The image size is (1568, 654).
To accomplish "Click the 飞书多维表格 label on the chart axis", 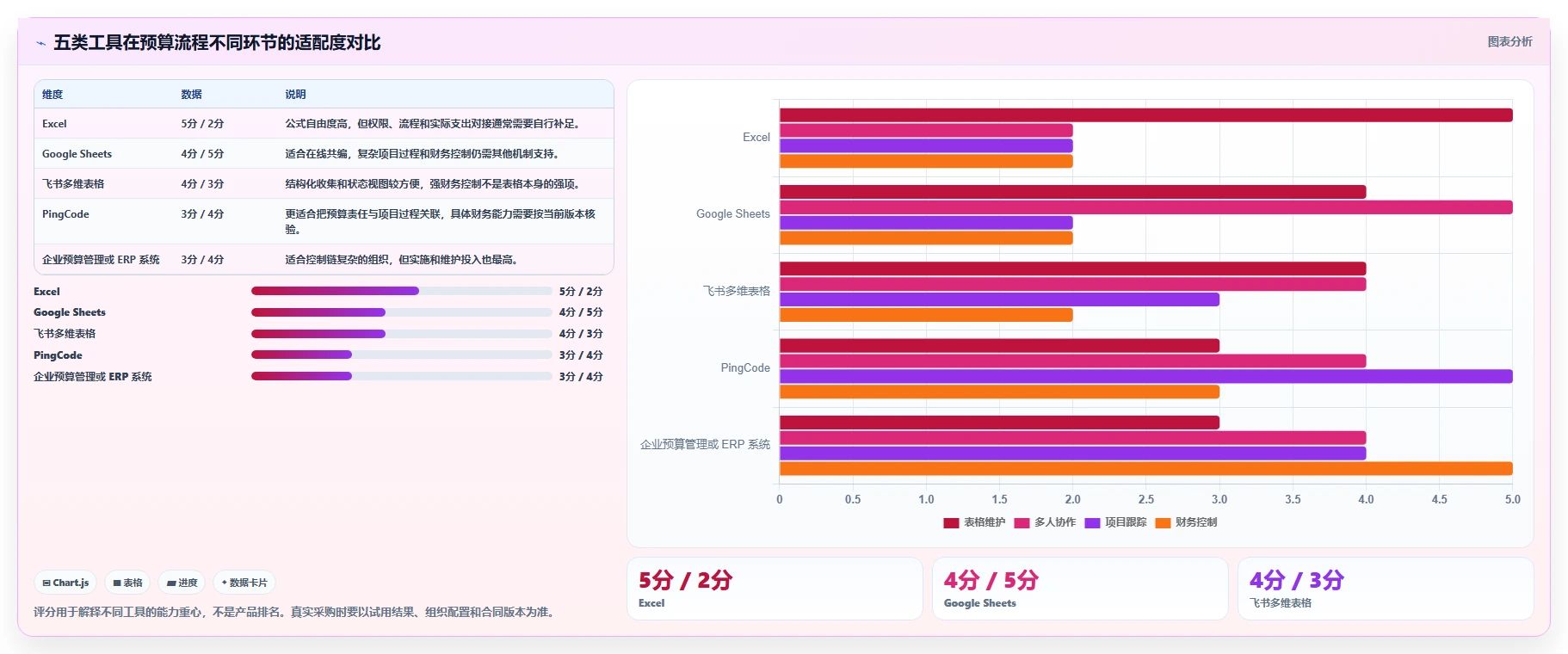I will click(737, 292).
